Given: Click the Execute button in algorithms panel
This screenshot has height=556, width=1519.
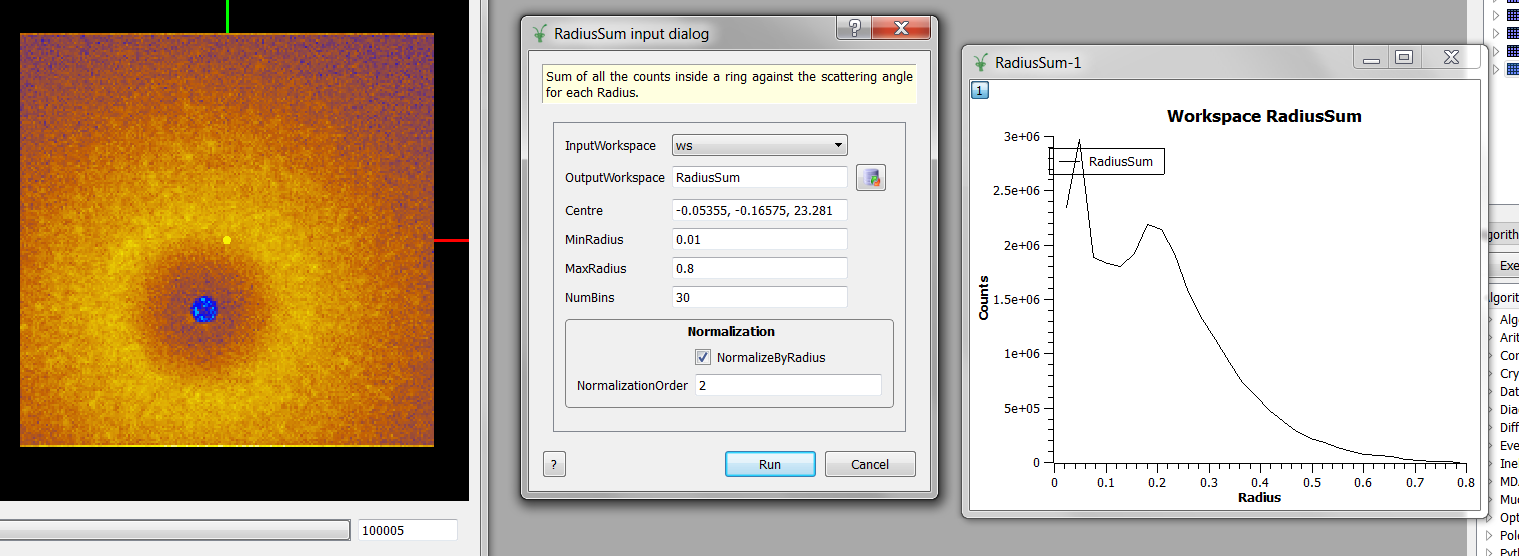Looking at the screenshot, I should click(1507, 266).
